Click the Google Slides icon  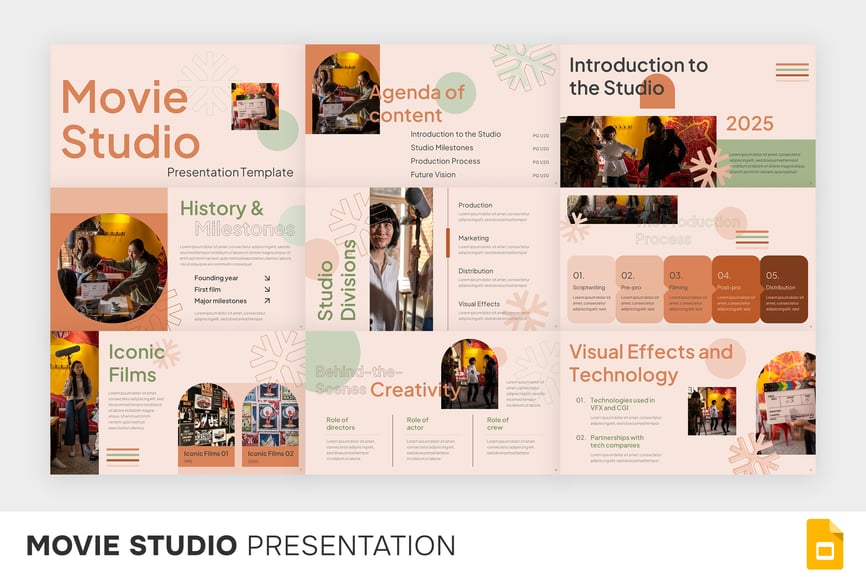(824, 545)
